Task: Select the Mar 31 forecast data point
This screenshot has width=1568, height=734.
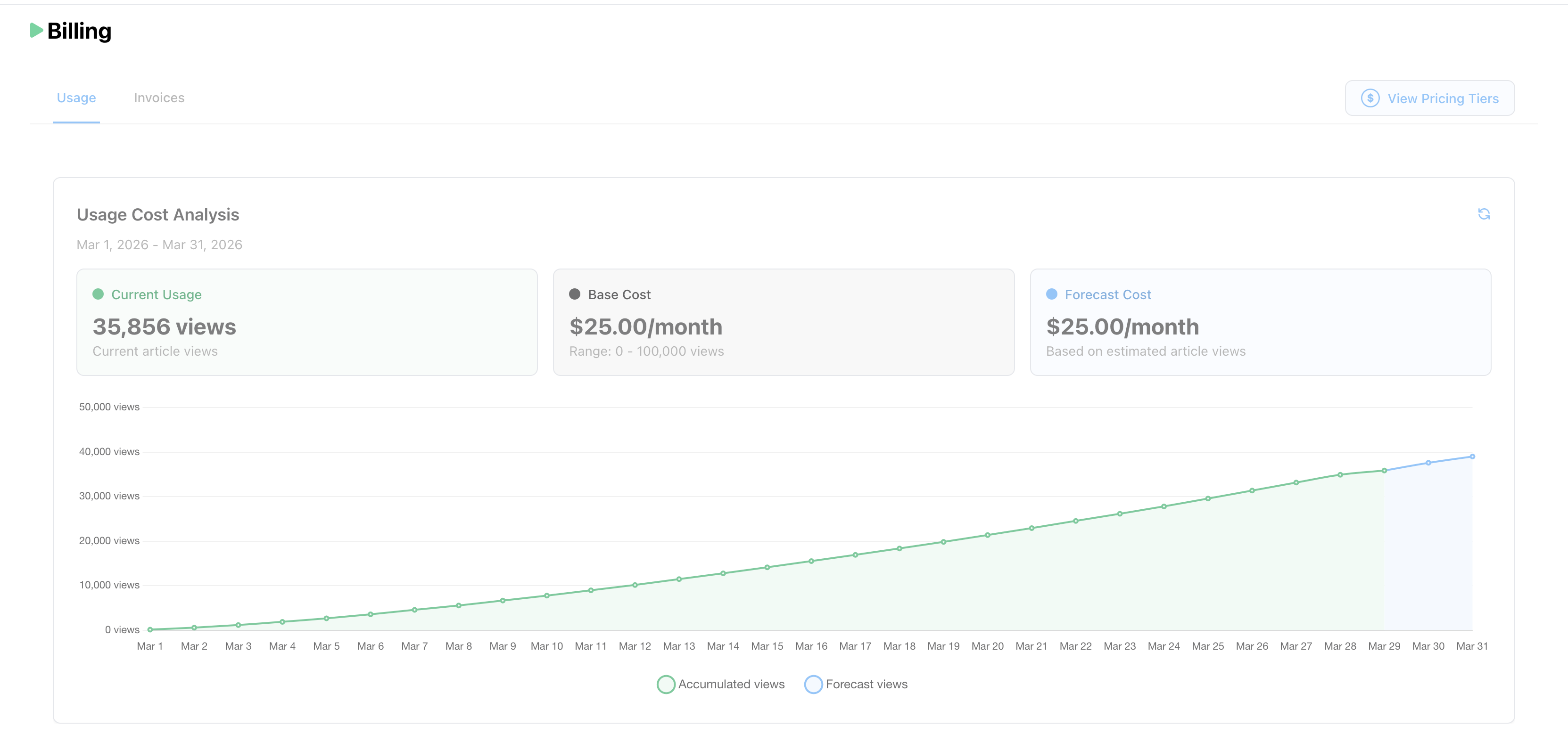Action: tap(1473, 456)
